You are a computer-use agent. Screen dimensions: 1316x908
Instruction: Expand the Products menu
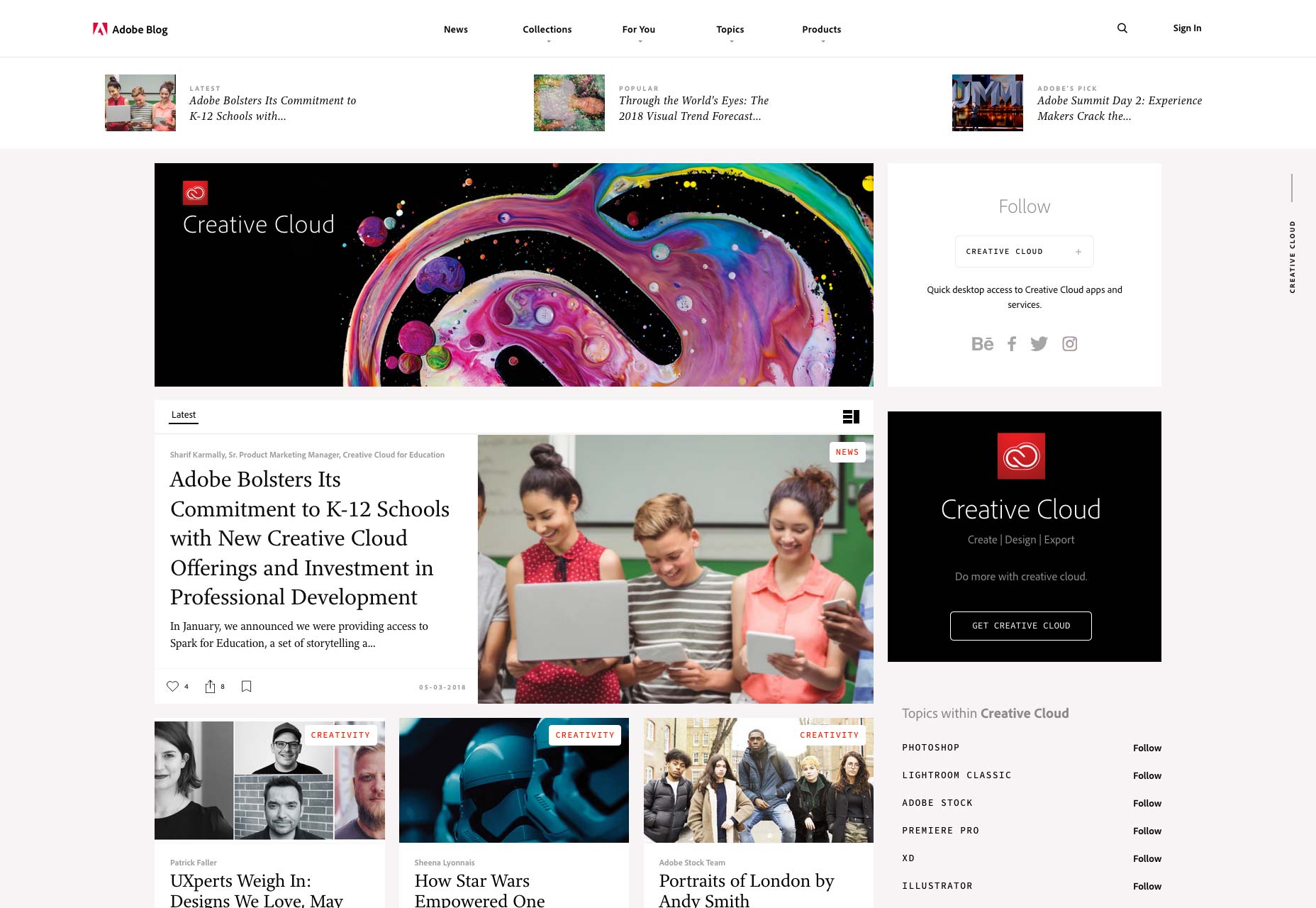822,30
